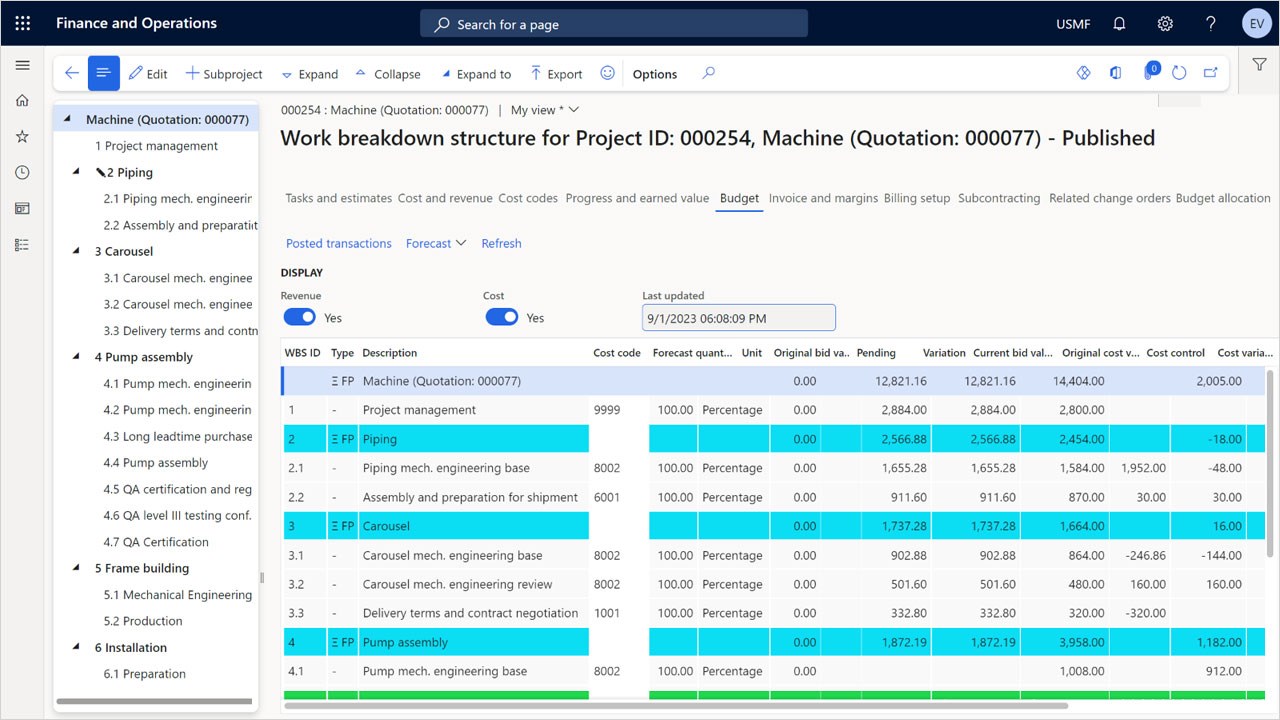Screen dimensions: 1280x720
Task: Click Collapse in the toolbar
Action: point(387,74)
